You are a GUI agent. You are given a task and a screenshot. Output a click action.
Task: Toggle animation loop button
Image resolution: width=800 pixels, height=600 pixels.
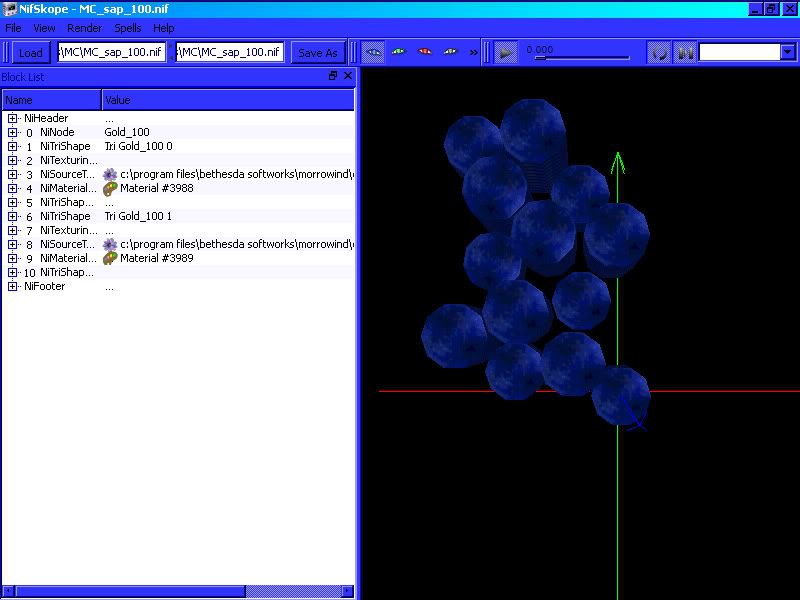coord(659,53)
